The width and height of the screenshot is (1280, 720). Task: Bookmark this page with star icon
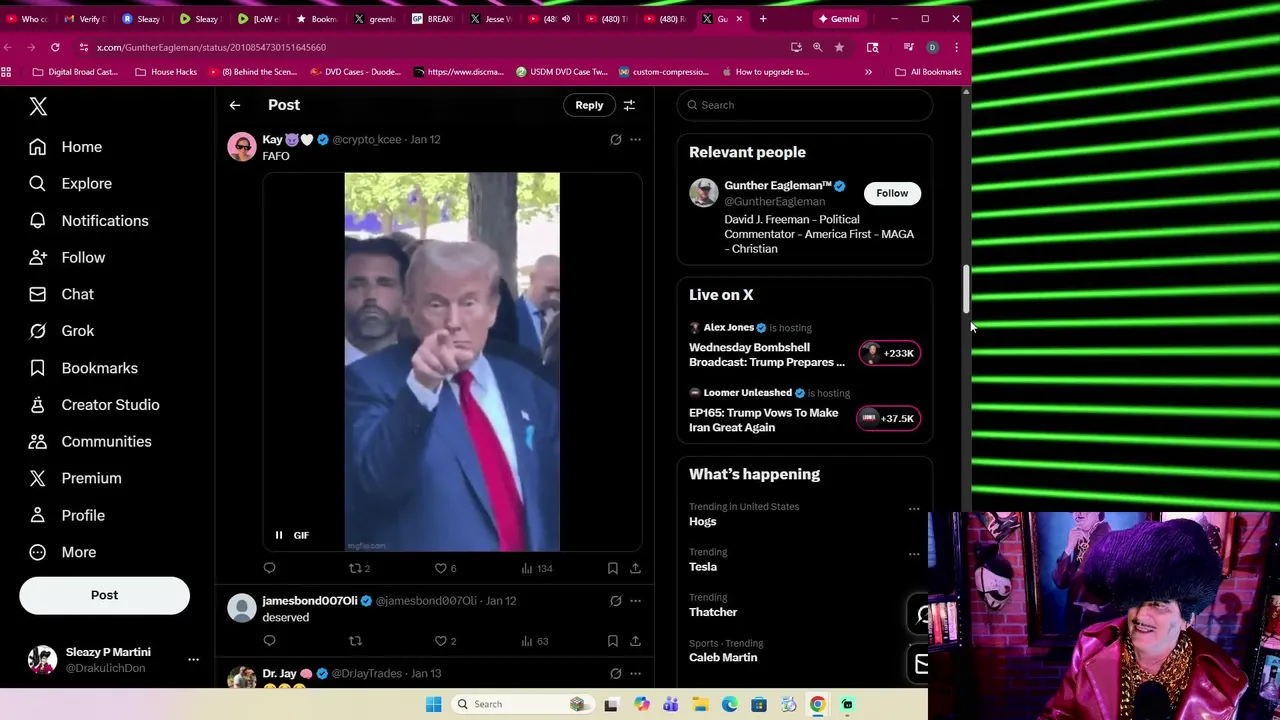(839, 47)
